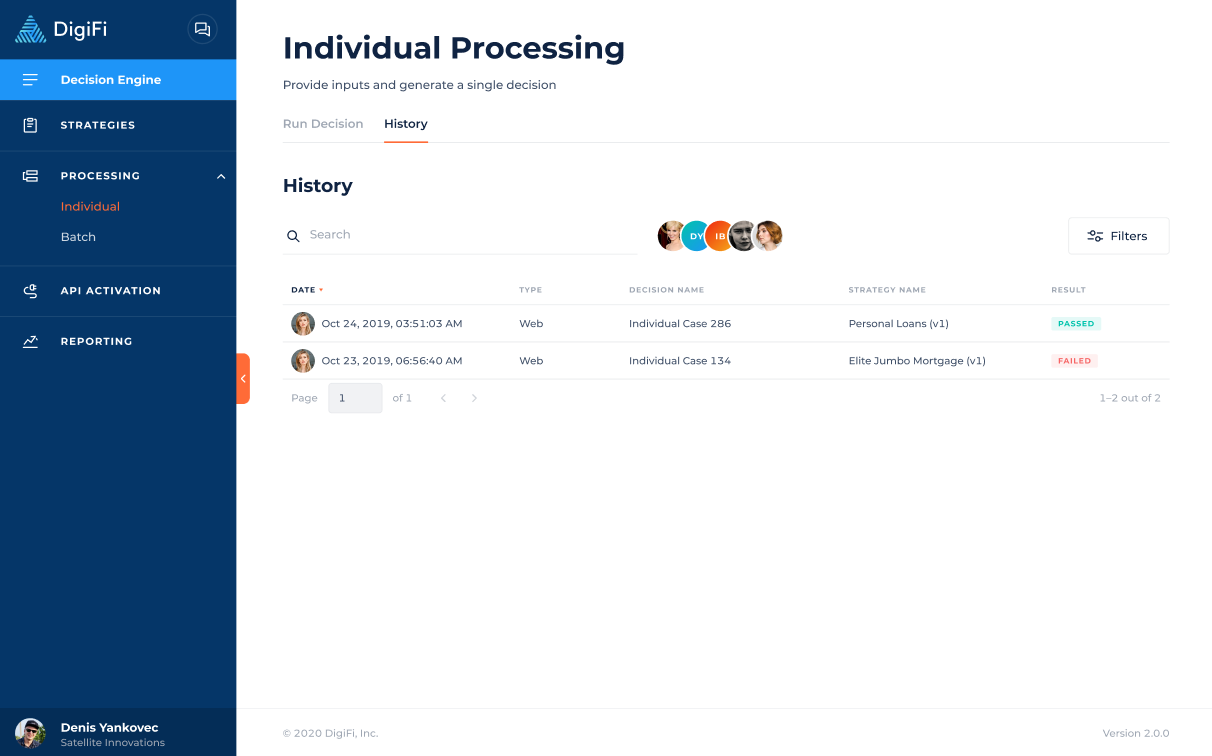The image size is (1212, 756).
Task: Click Denis Yankovec profile photo
Action: click(30, 733)
